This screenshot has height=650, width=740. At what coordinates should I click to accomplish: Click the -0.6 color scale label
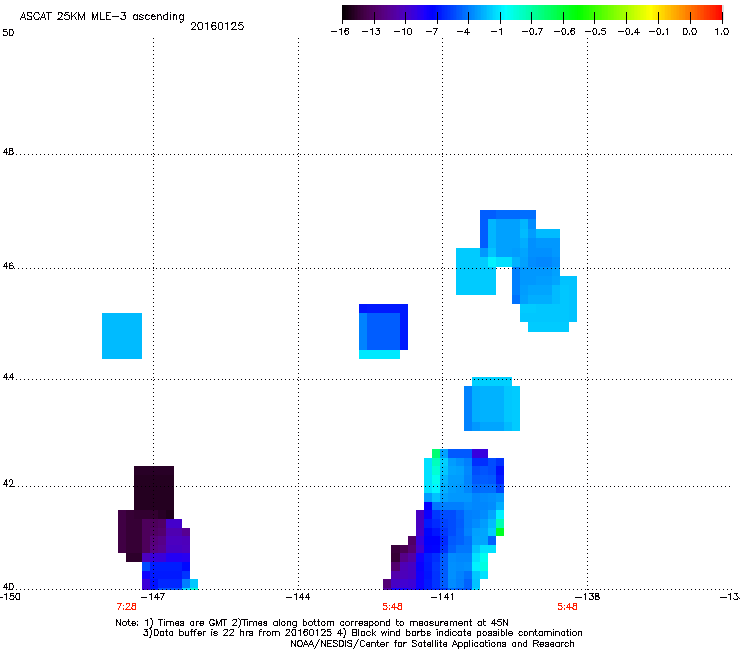coord(564,32)
